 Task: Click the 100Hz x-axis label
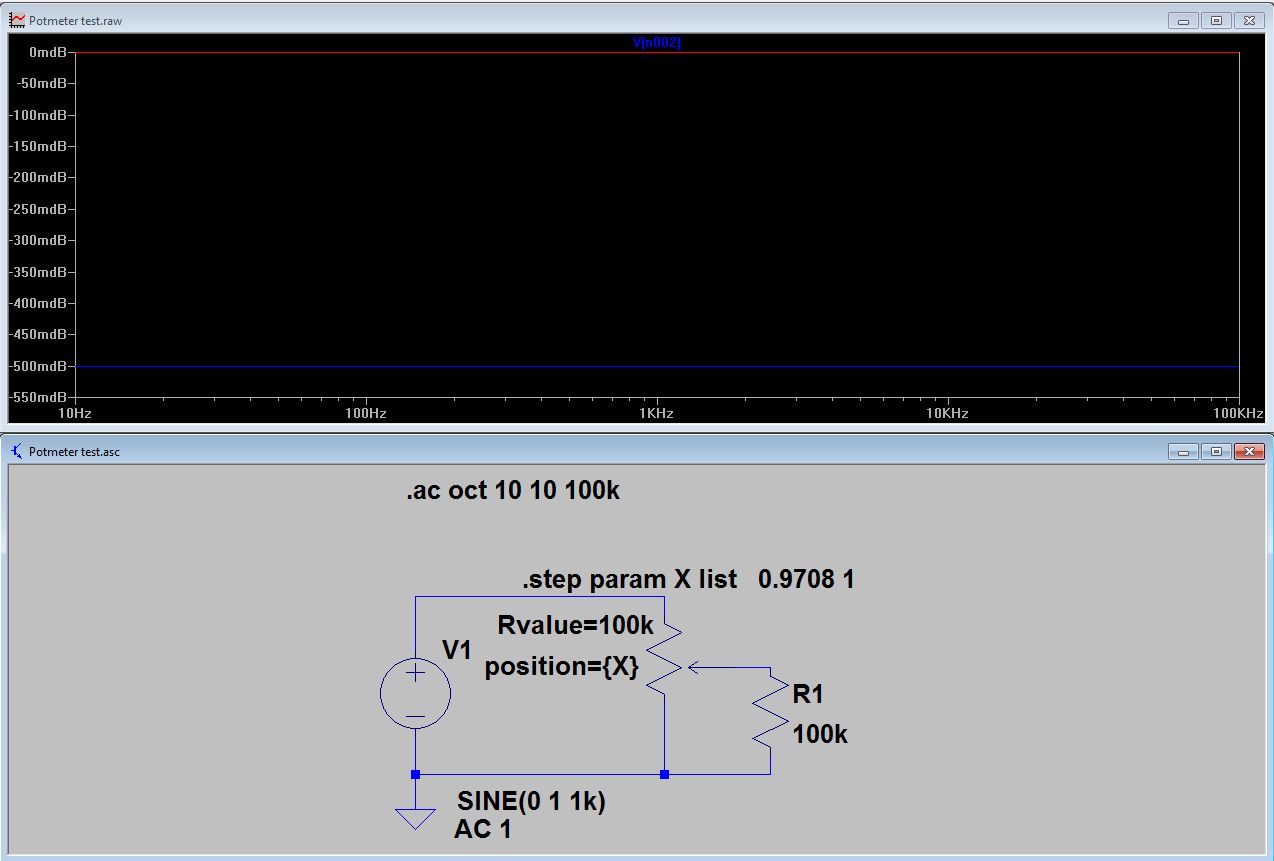(x=366, y=413)
